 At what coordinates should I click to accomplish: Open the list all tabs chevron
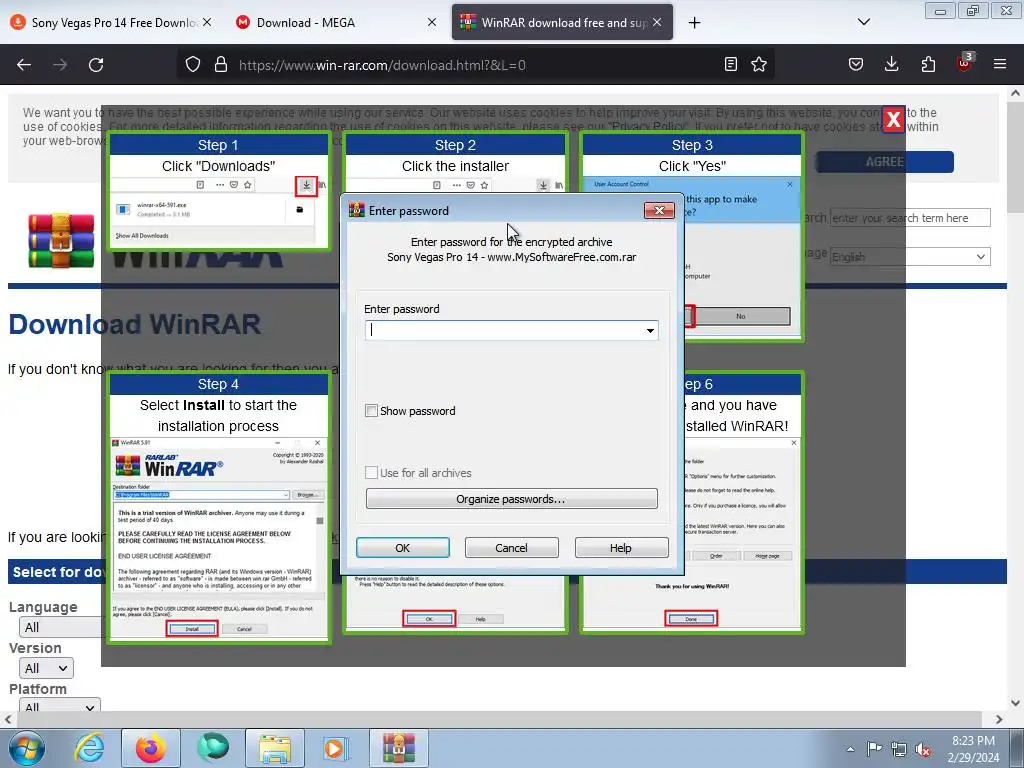(863, 22)
